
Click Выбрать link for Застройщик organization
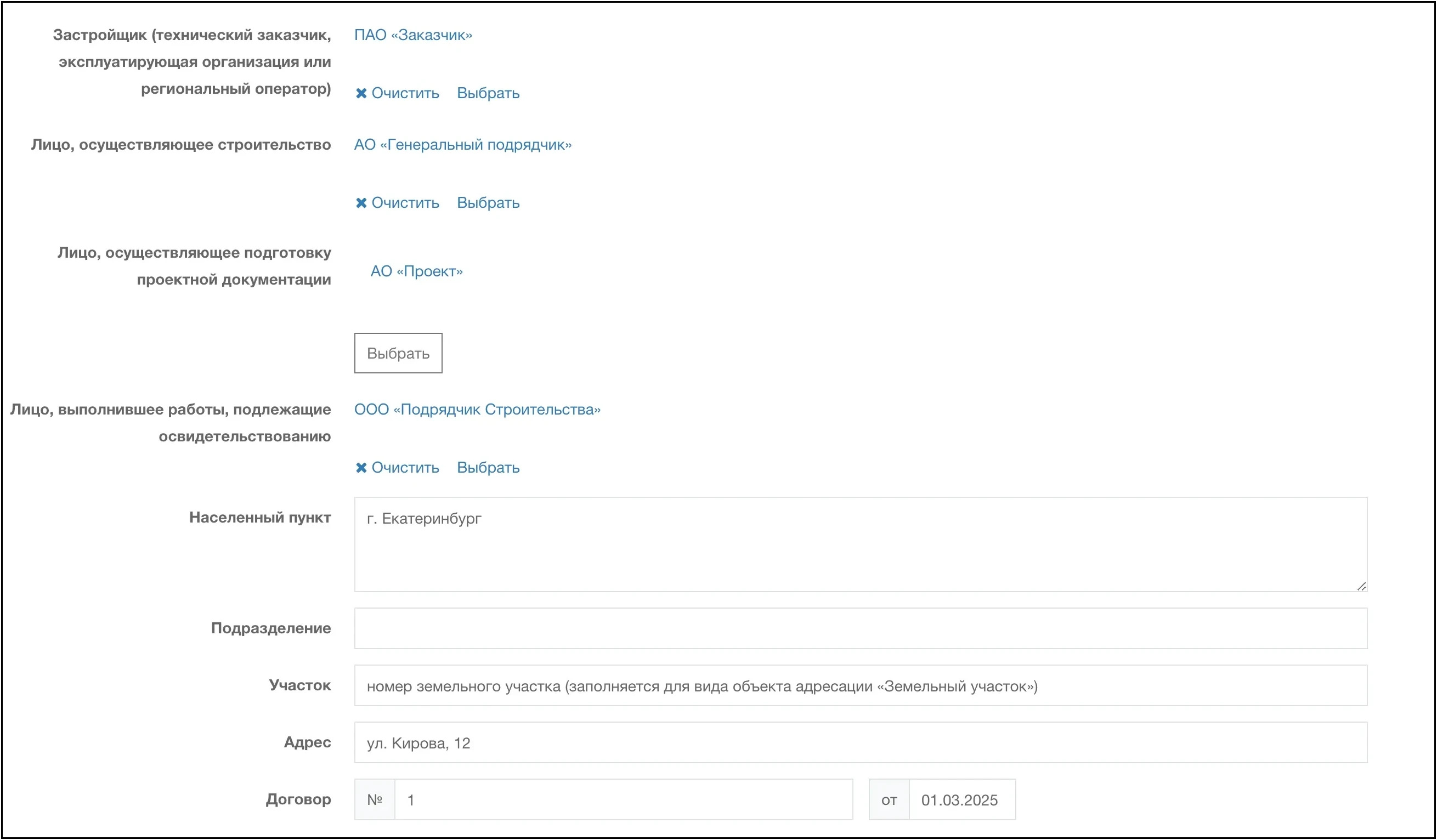coord(488,93)
